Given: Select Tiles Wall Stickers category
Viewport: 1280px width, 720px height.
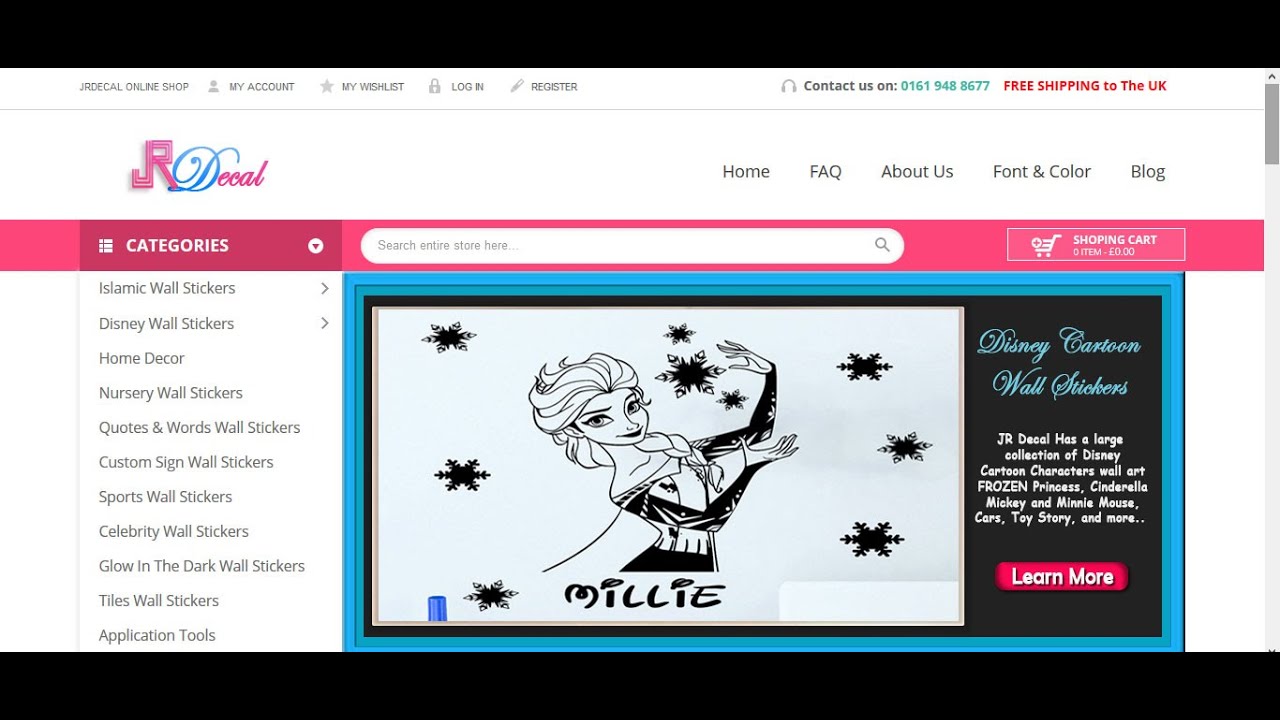Looking at the screenshot, I should click(x=158, y=601).
